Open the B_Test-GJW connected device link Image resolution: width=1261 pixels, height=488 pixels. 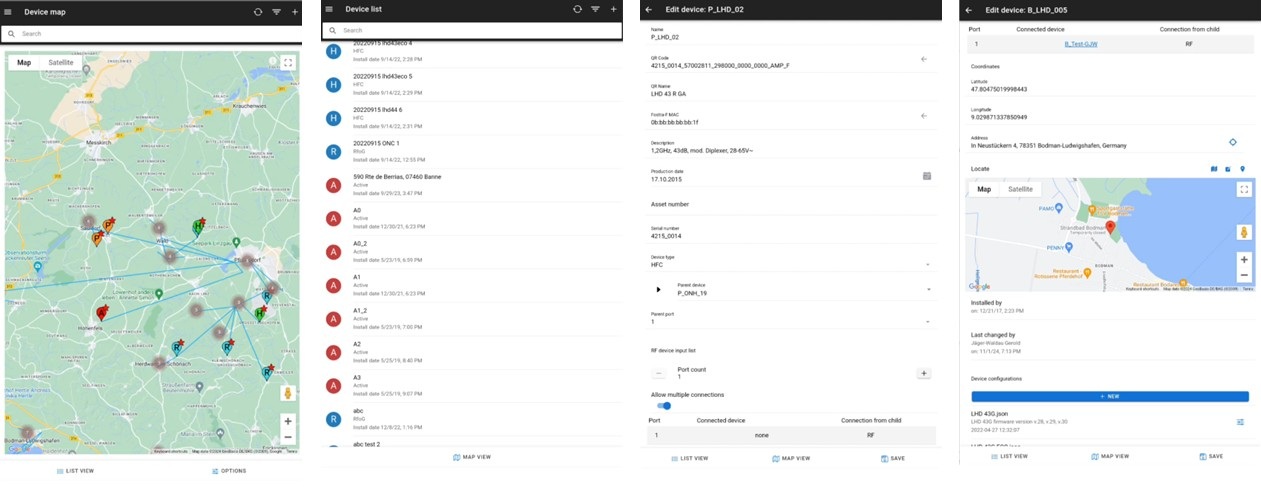point(1081,44)
